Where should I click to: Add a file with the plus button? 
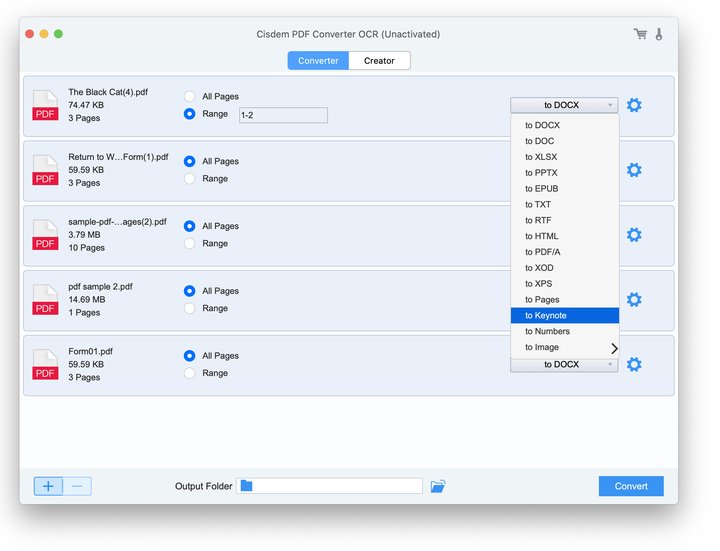[48, 486]
